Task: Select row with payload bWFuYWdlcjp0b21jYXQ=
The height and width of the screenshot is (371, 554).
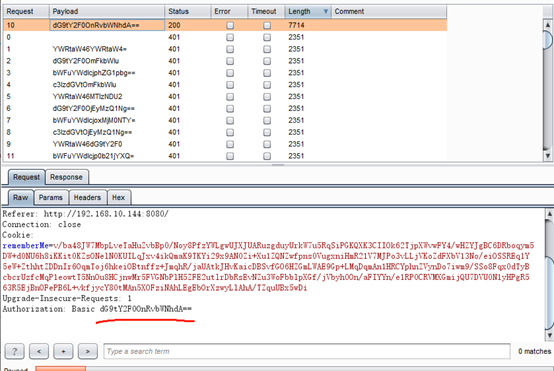Action: pyautogui.click(x=225, y=156)
